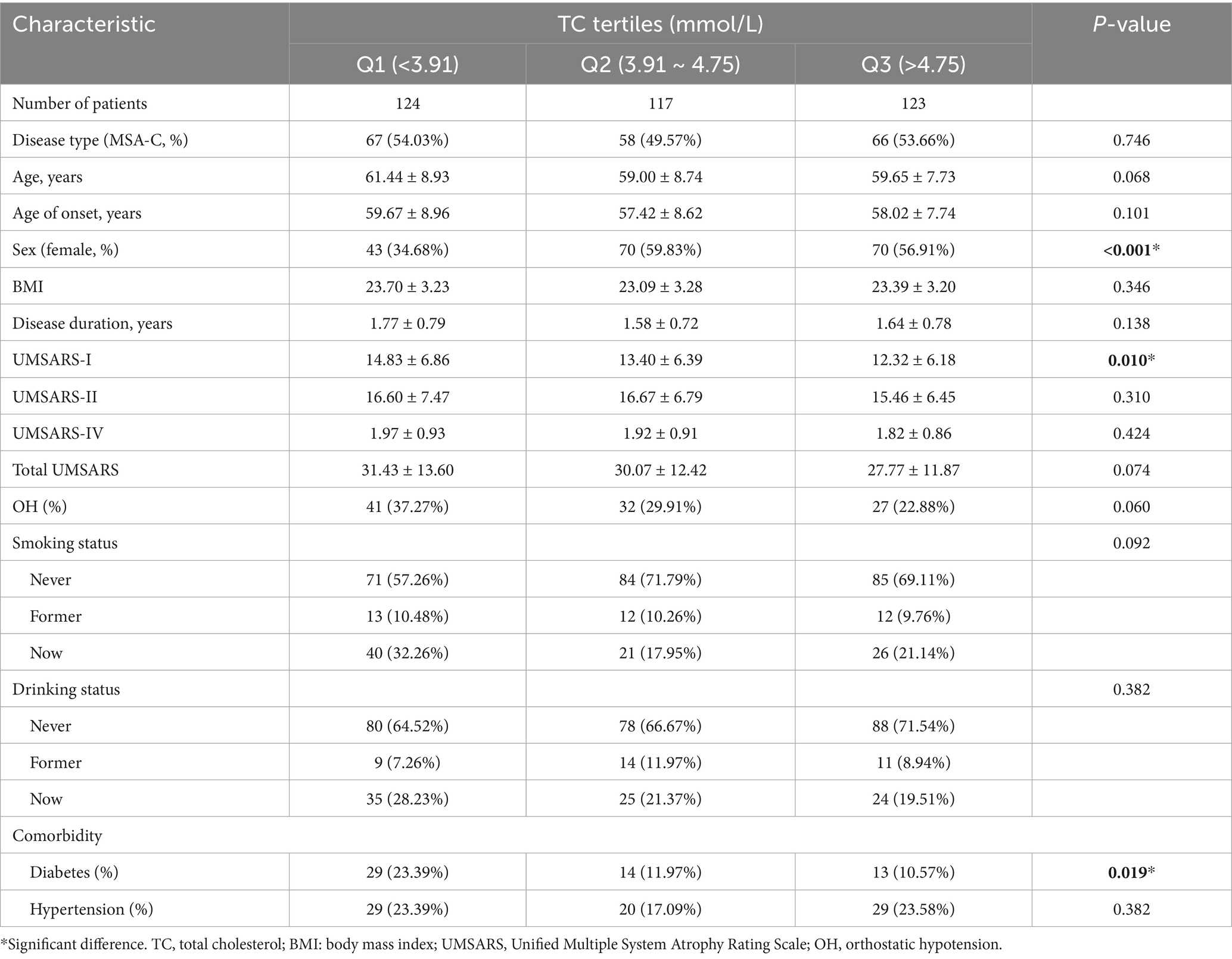Select the Q1 (<3.91) subheader

click(407, 64)
